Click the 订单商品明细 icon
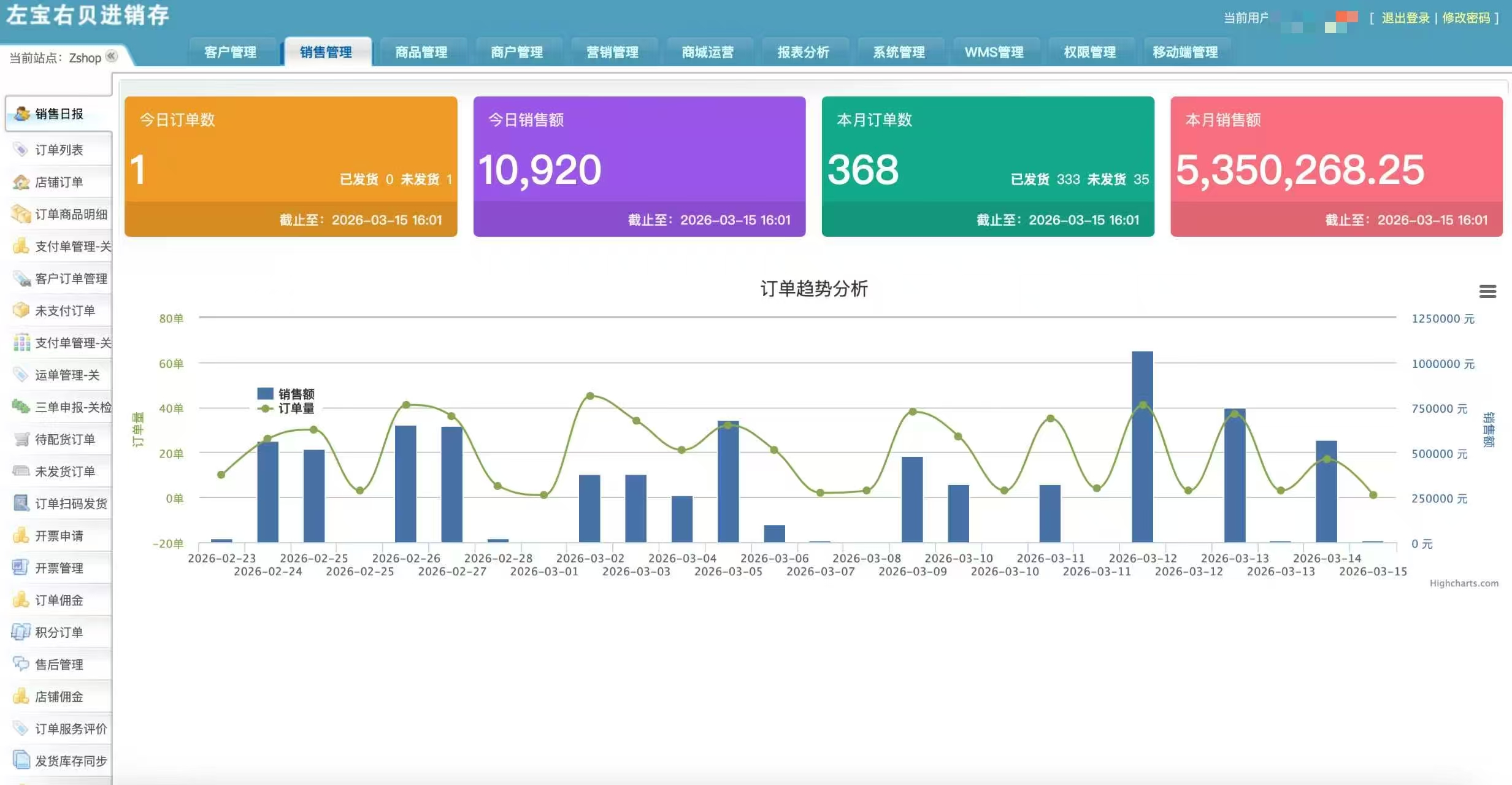This screenshot has width=1512, height=785. (21, 214)
